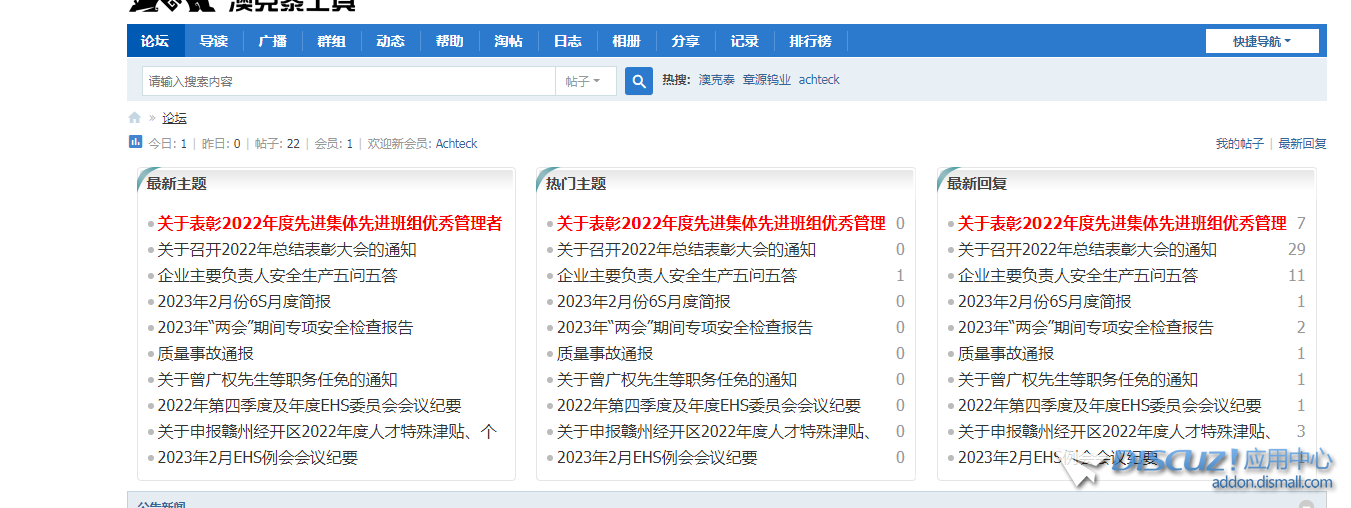Open 关于申报赣州经开区 post in 最新主题
The width and height of the screenshot is (1351, 508).
[327, 432]
